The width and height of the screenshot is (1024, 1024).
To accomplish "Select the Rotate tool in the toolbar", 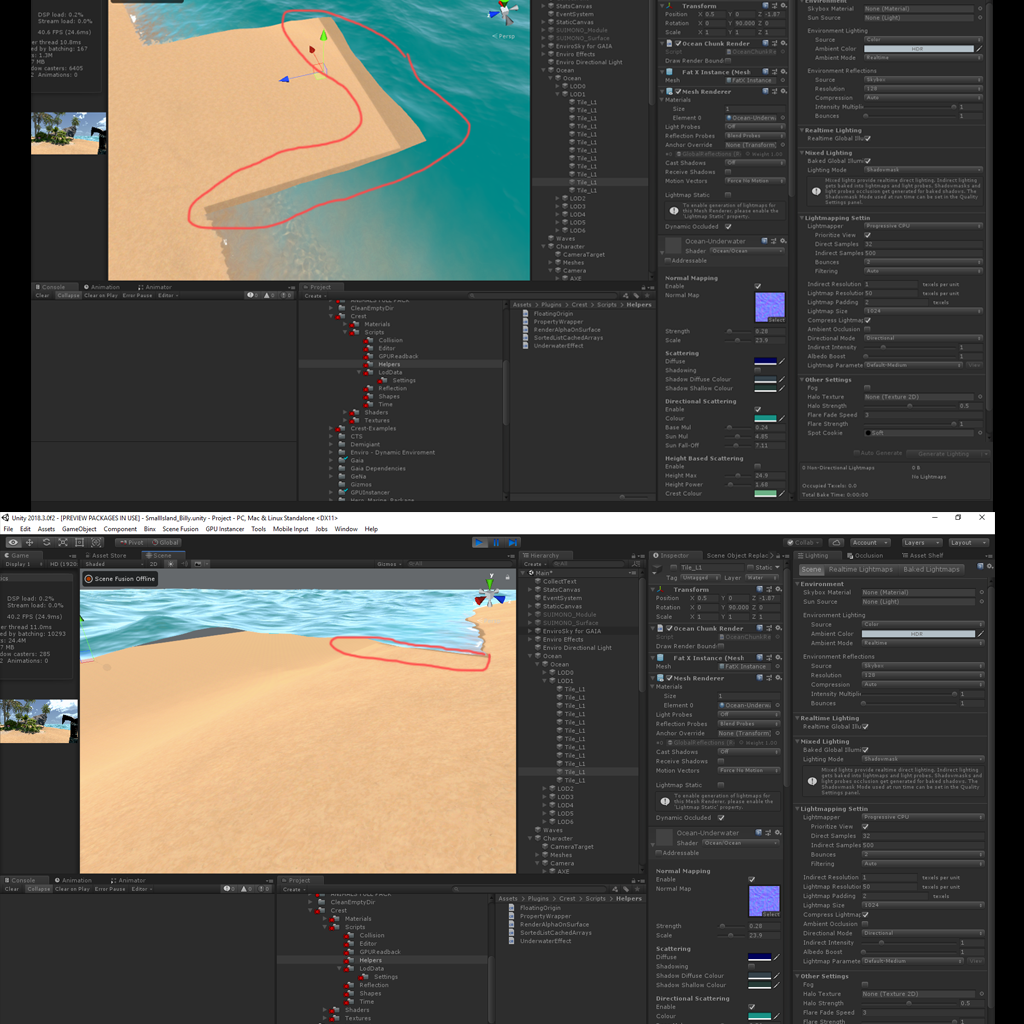I will [x=46, y=542].
